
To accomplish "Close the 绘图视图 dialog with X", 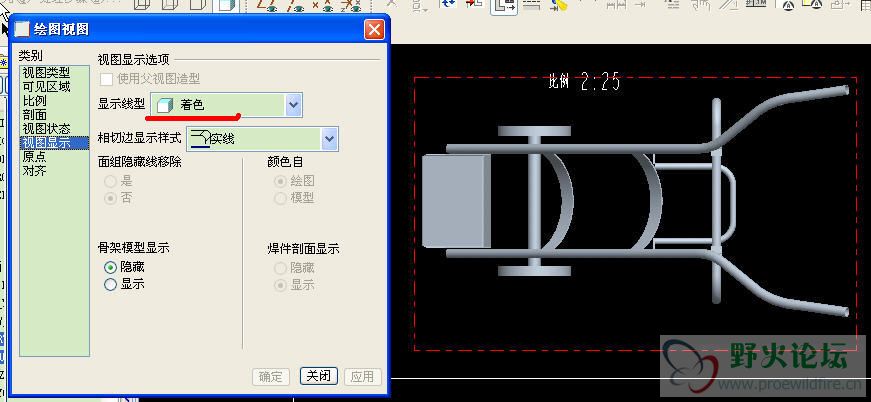I will coord(374,29).
